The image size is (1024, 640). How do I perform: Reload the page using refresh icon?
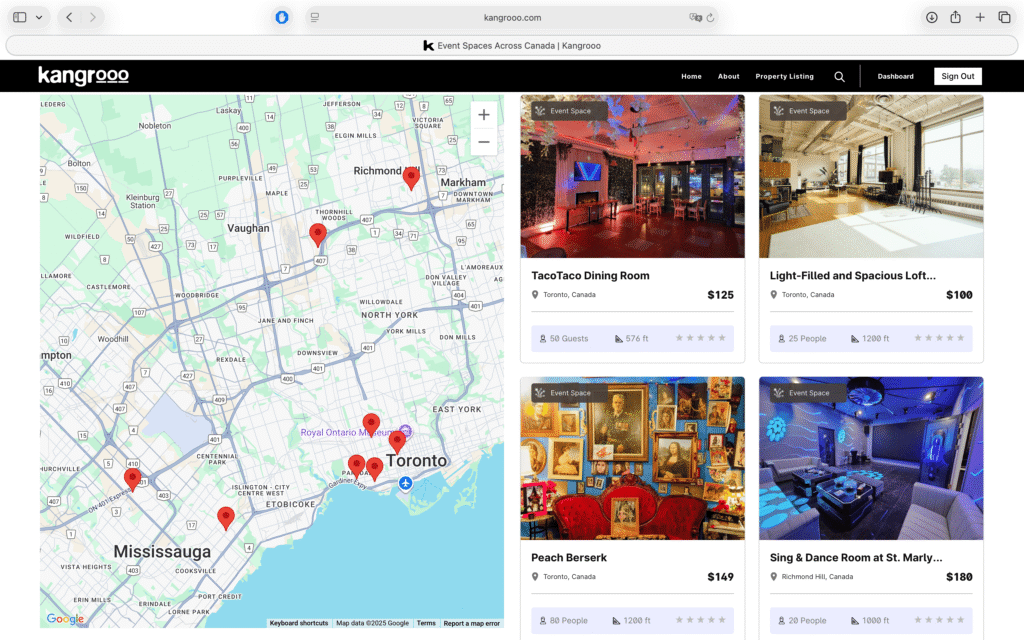(711, 17)
